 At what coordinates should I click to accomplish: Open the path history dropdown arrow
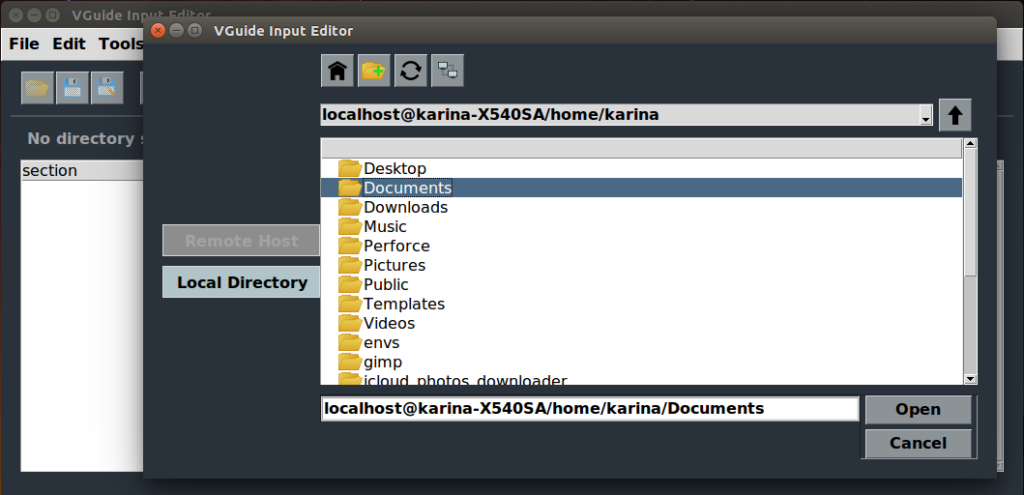tap(925, 116)
